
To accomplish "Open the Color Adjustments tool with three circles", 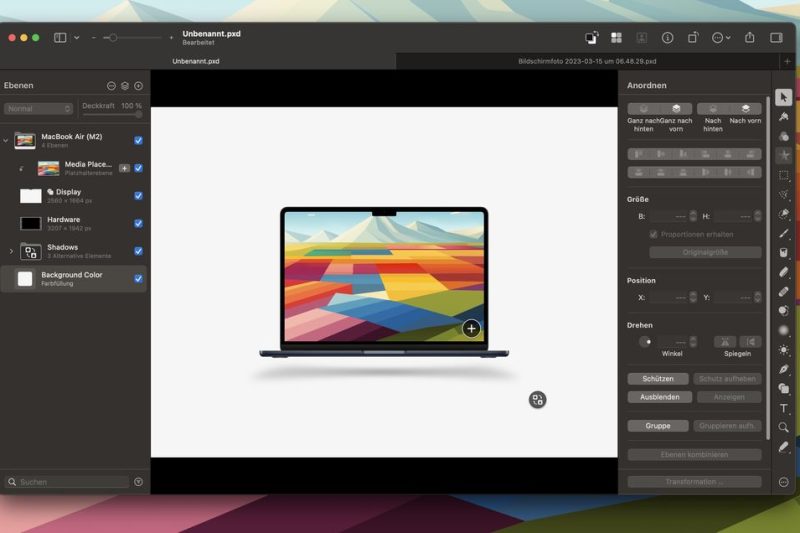I will click(784, 136).
